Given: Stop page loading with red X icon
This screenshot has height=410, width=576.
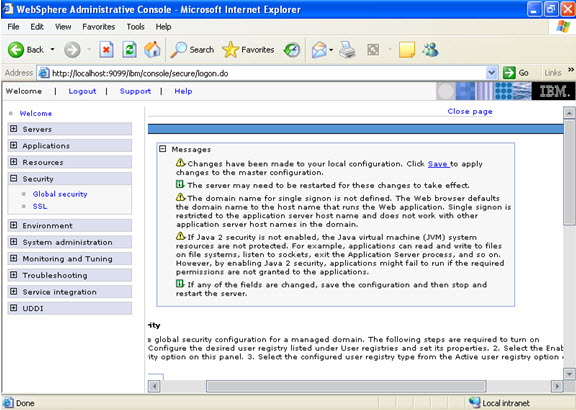Looking at the screenshot, I should [x=106, y=49].
